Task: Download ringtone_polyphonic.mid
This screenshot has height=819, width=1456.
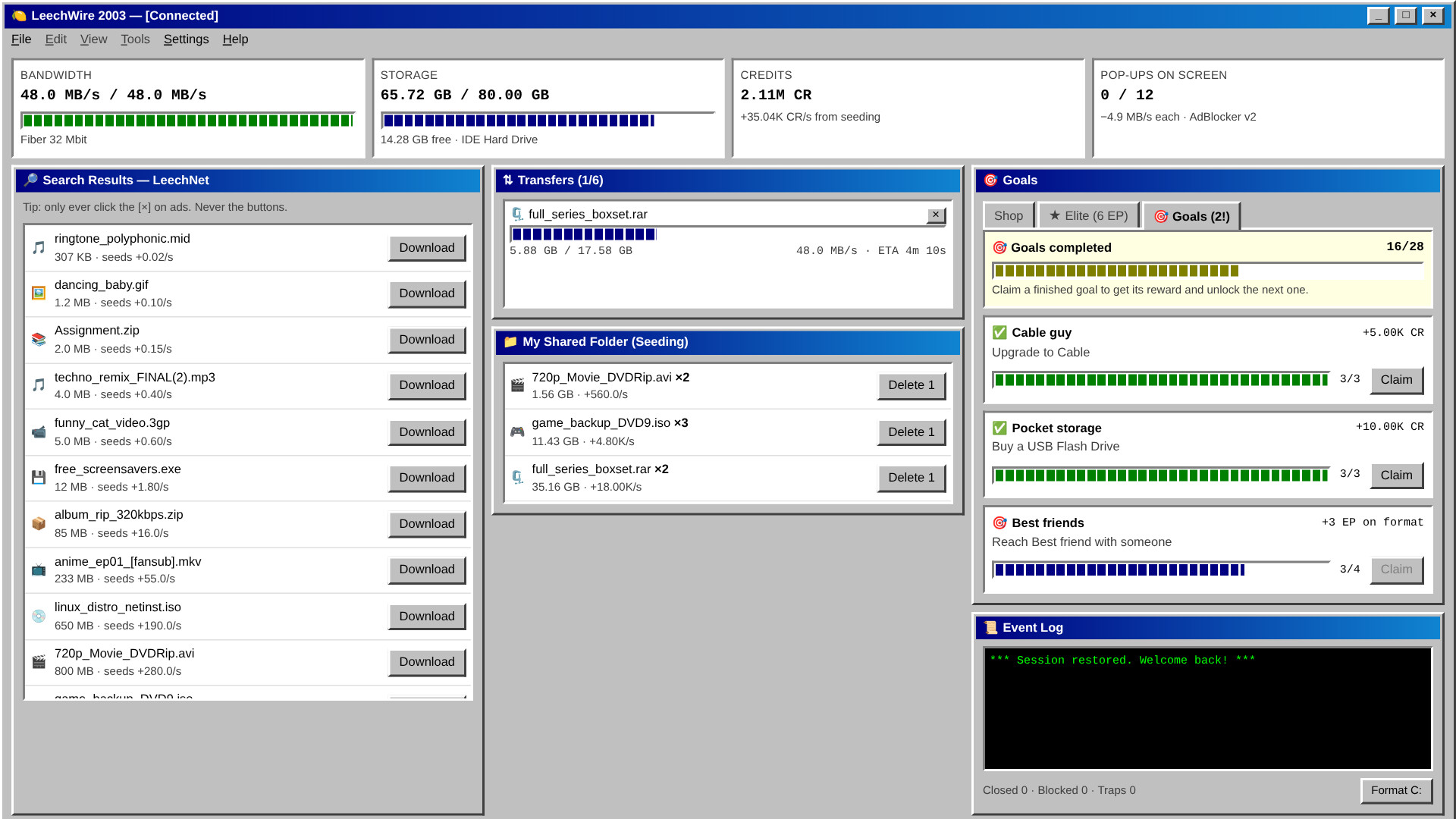Action: 427,248
